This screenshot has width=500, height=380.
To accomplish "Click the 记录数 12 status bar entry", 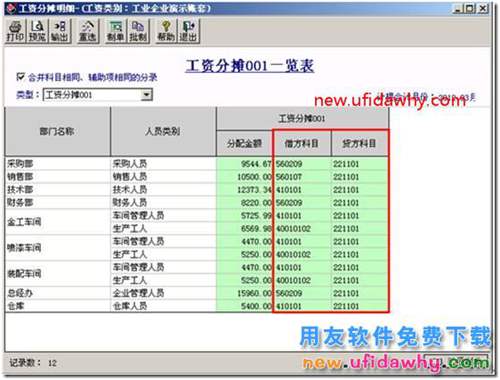I will click(x=33, y=363).
